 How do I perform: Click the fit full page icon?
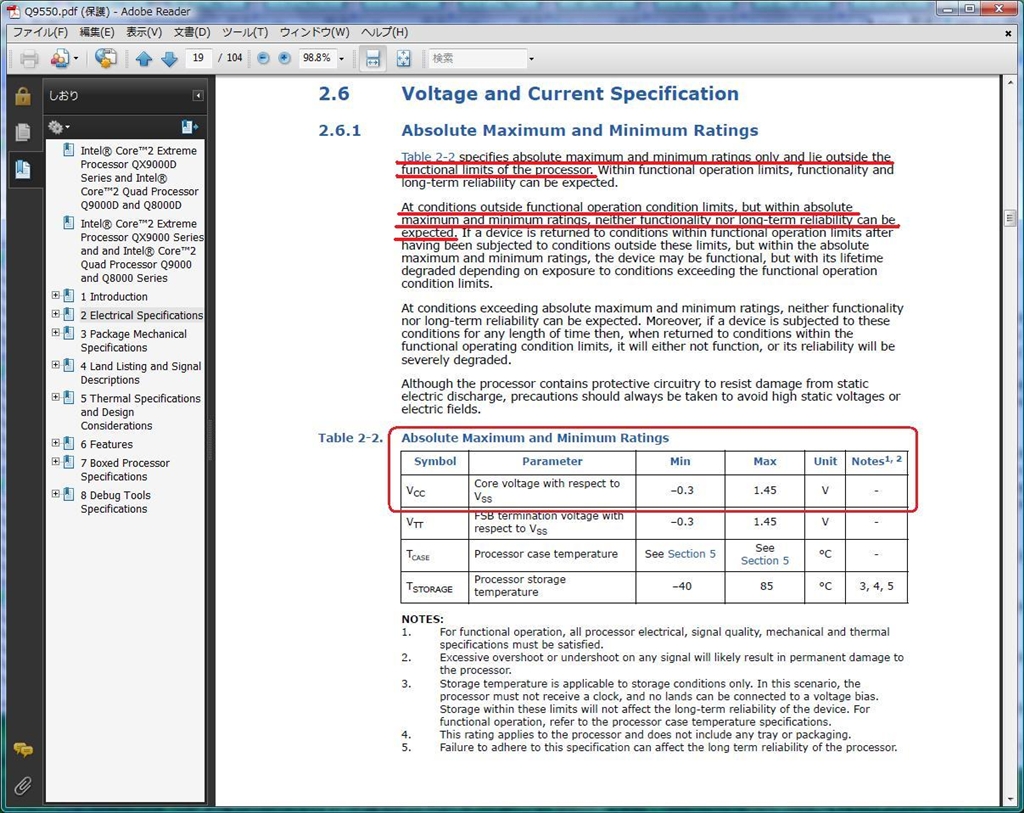click(x=404, y=59)
